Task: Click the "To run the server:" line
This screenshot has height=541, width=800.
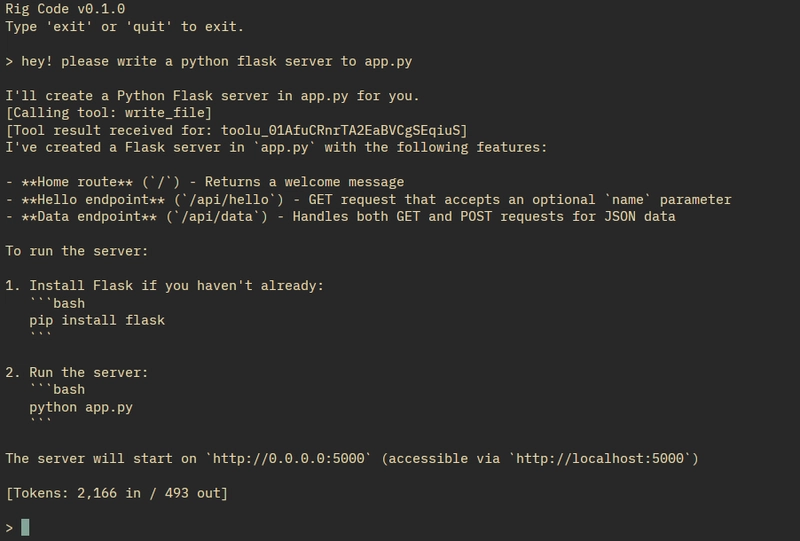Action: point(75,251)
